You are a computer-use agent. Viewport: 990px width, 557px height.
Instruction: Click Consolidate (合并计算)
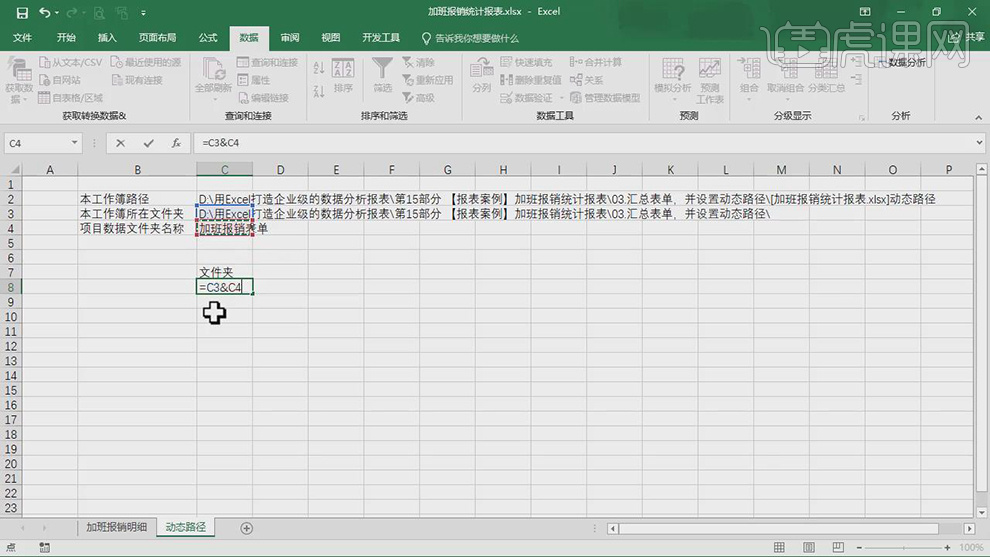point(596,63)
